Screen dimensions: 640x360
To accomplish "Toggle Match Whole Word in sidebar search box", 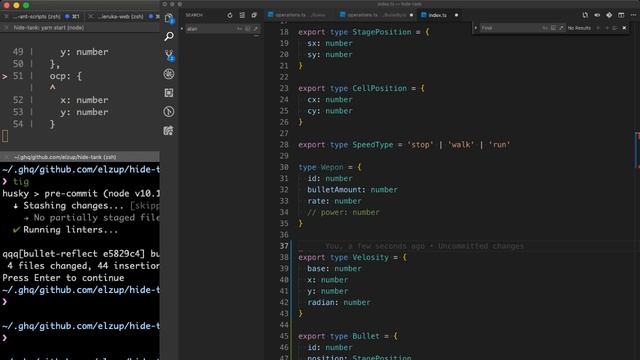I will tap(247, 29).
